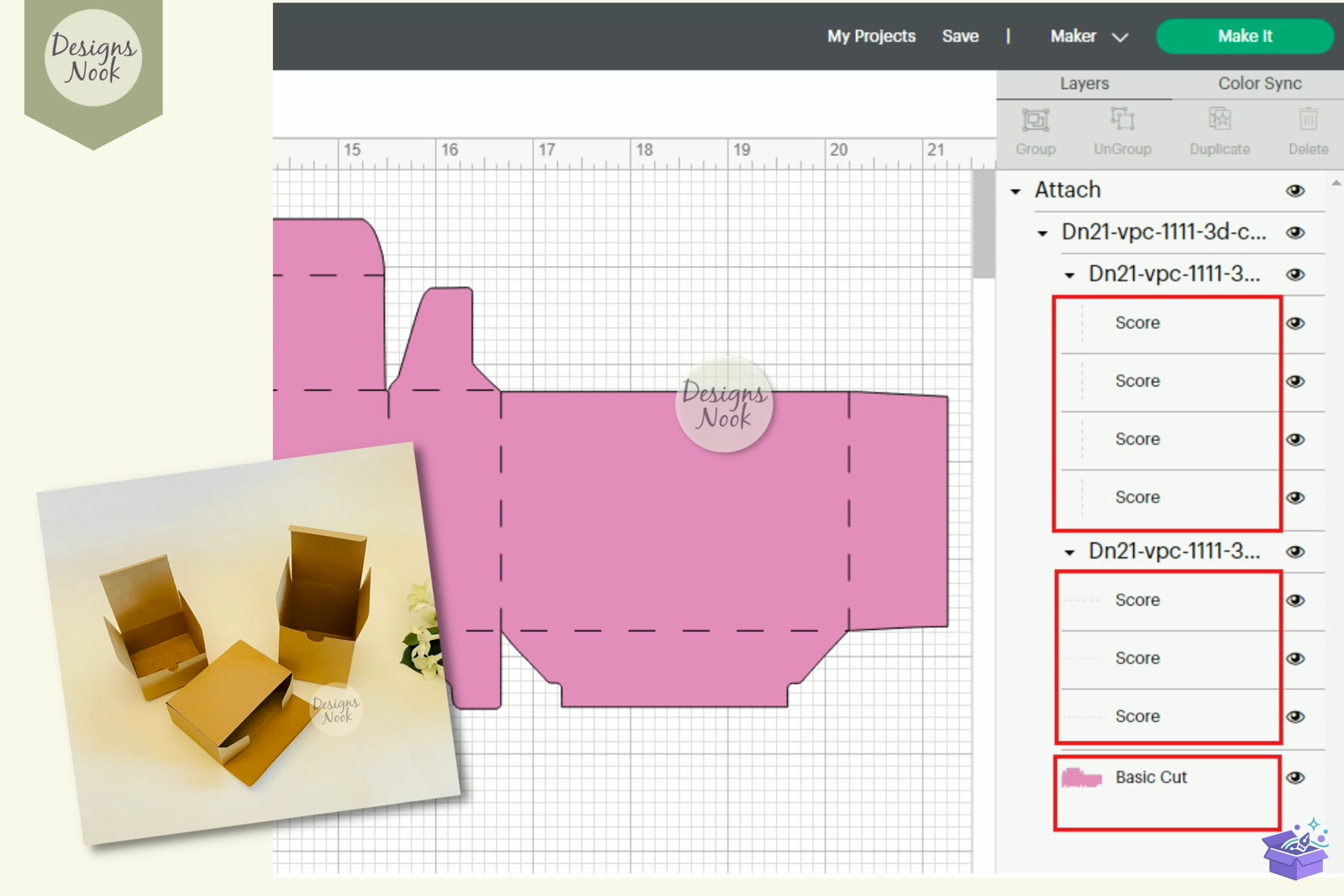
Task: Hide the first Score layer in upper group
Action: 1295,323
